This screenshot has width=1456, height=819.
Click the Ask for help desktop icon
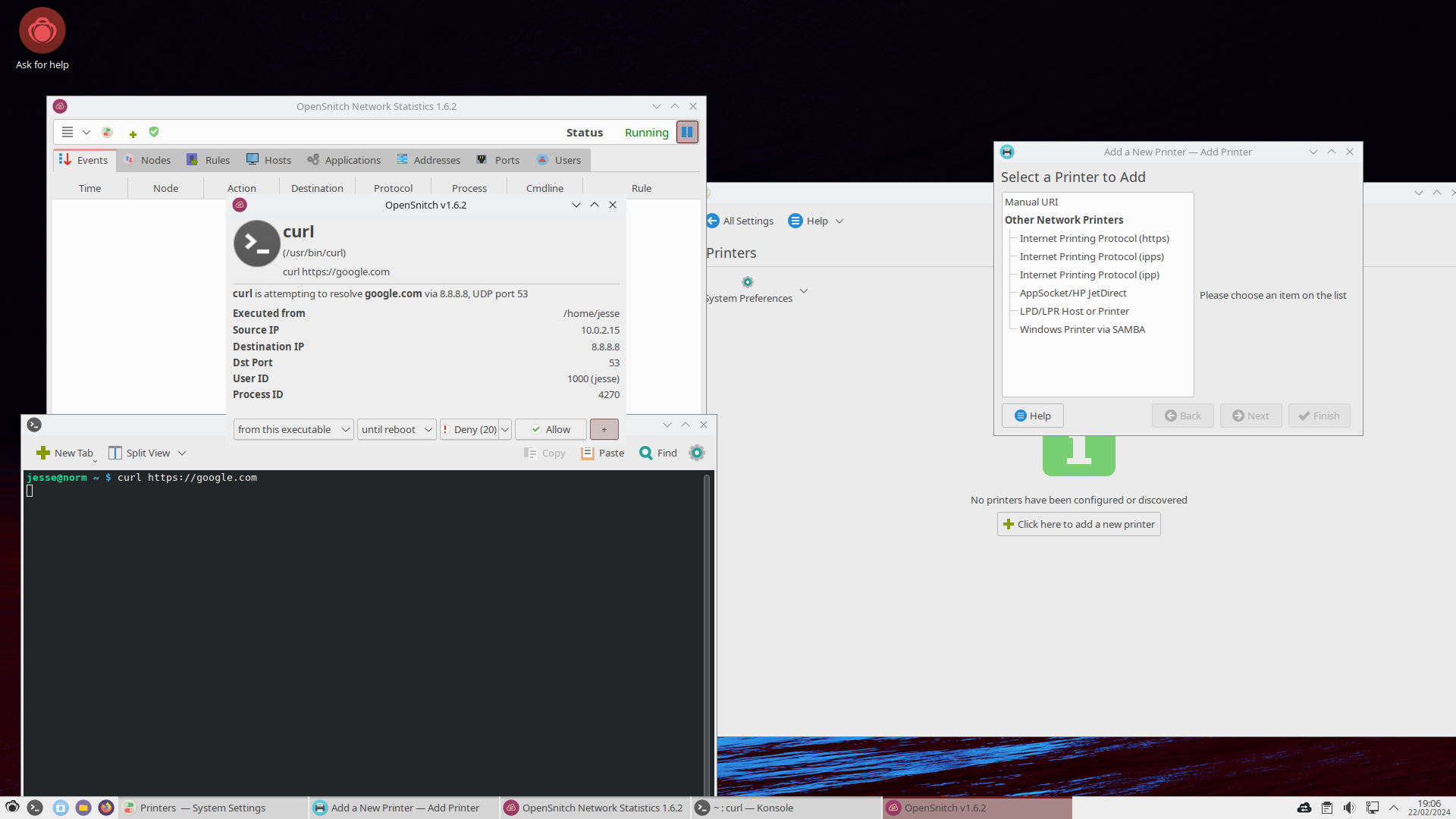tap(42, 39)
